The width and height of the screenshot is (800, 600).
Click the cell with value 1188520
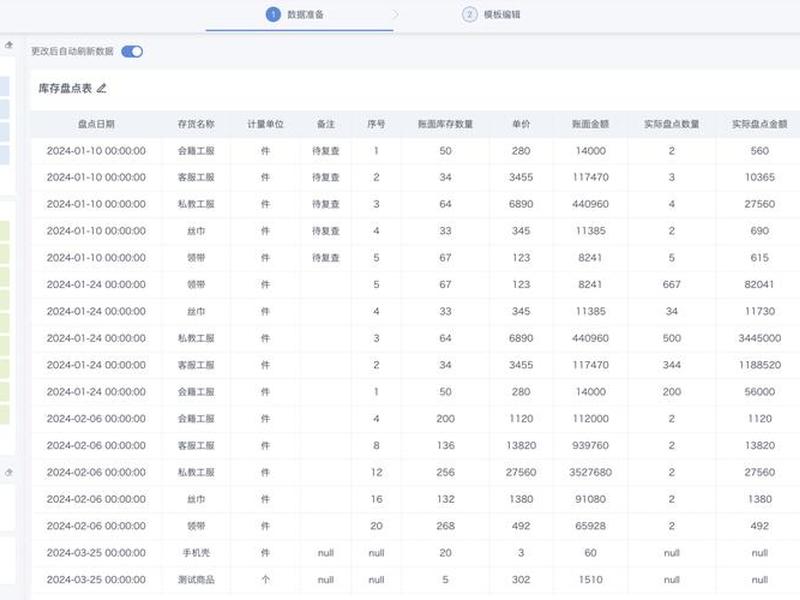click(x=760, y=365)
